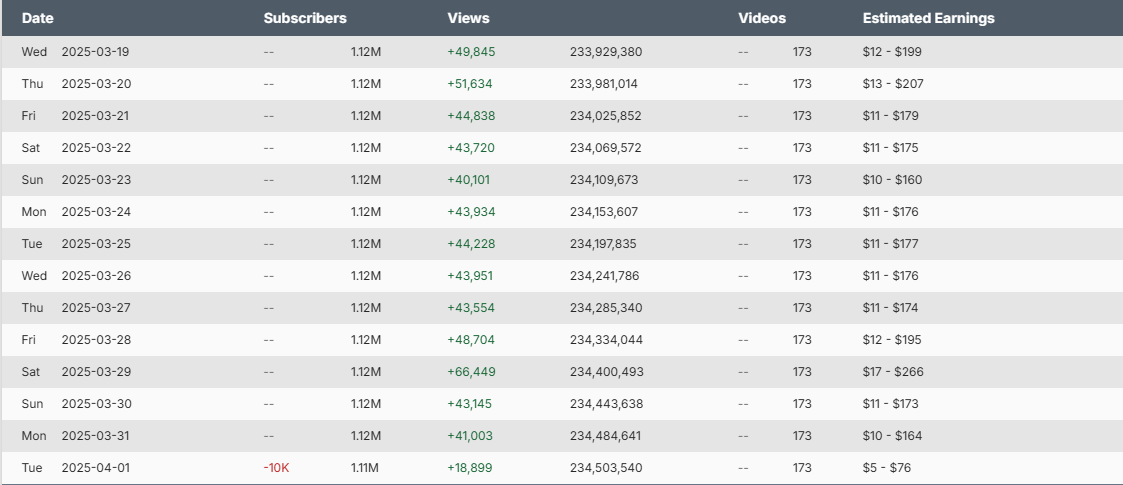This screenshot has height=485, width=1123.
Task: Click the +41,003 views gain
Action: [x=470, y=436]
